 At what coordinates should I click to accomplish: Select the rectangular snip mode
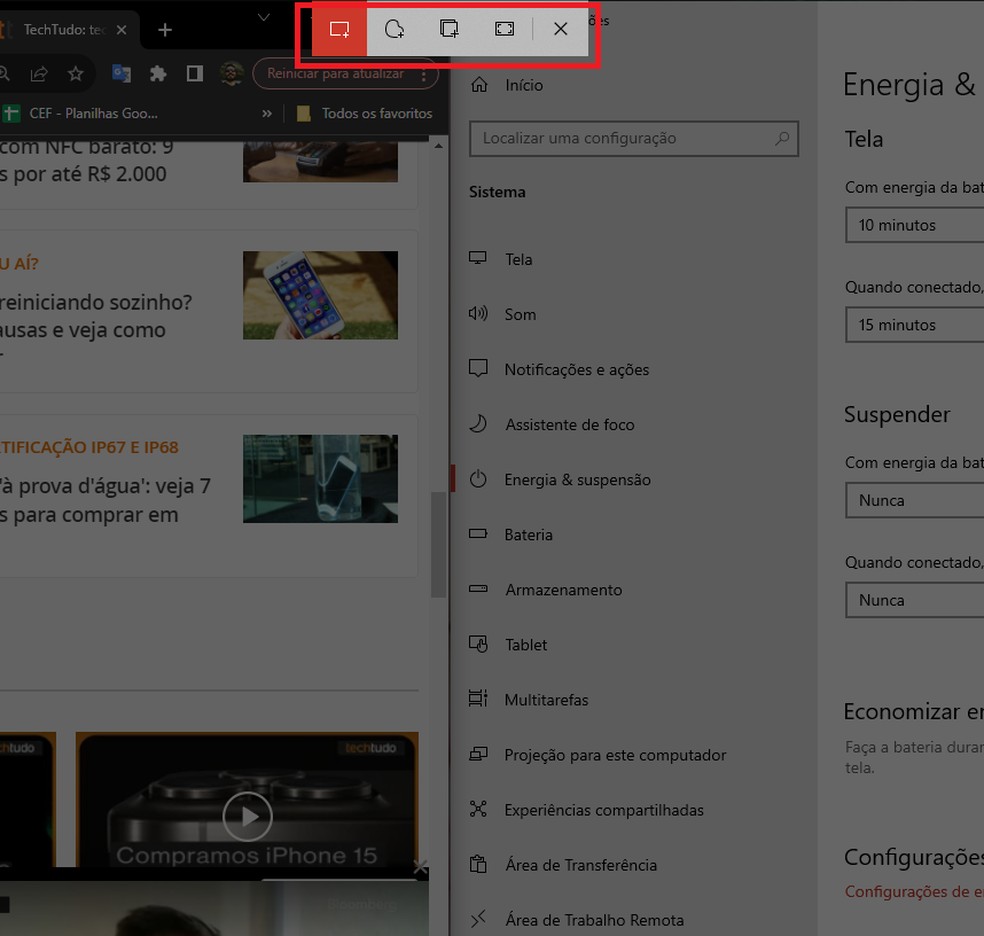tap(340, 29)
